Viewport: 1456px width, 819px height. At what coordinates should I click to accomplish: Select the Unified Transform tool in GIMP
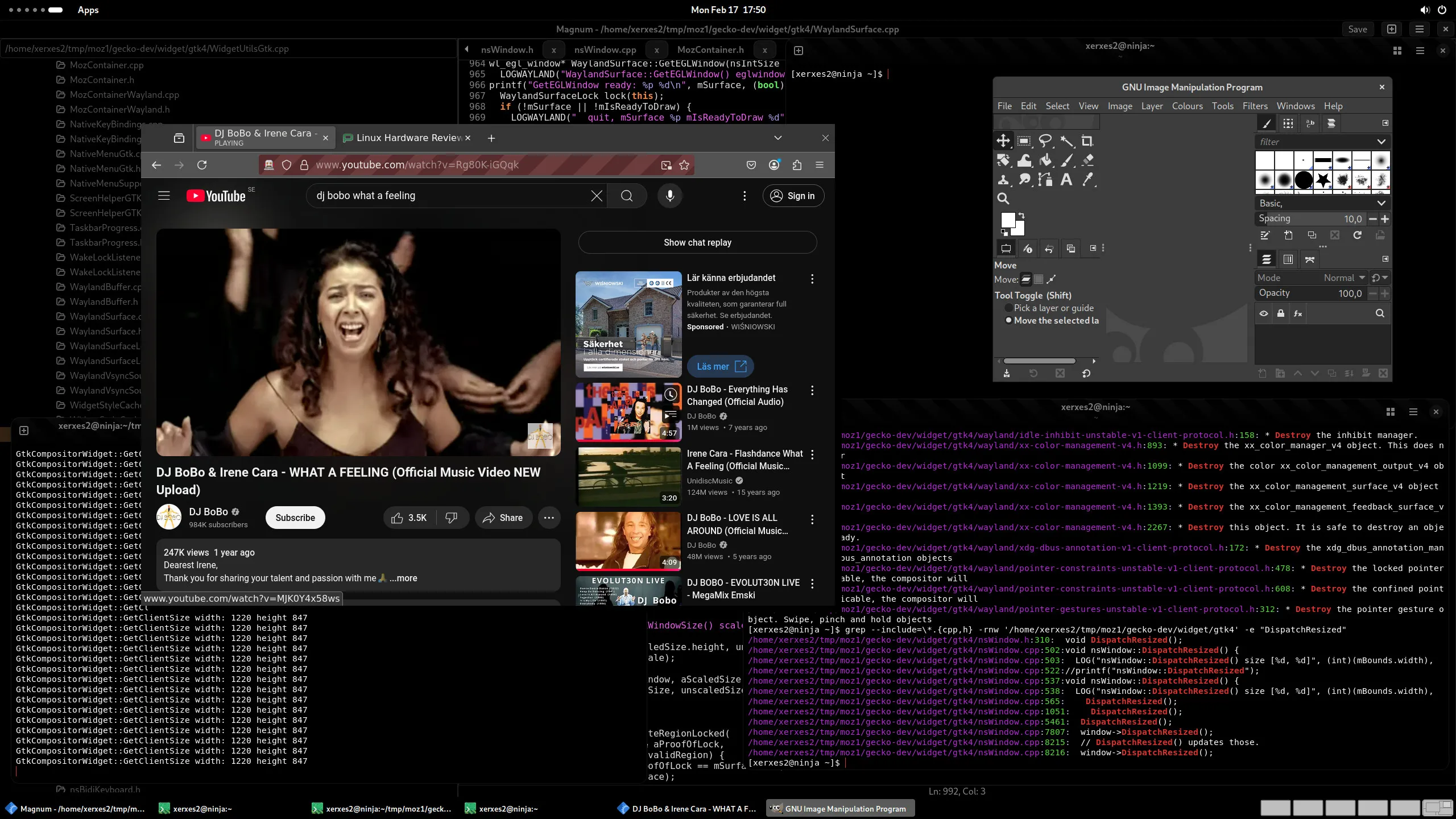[1003, 160]
